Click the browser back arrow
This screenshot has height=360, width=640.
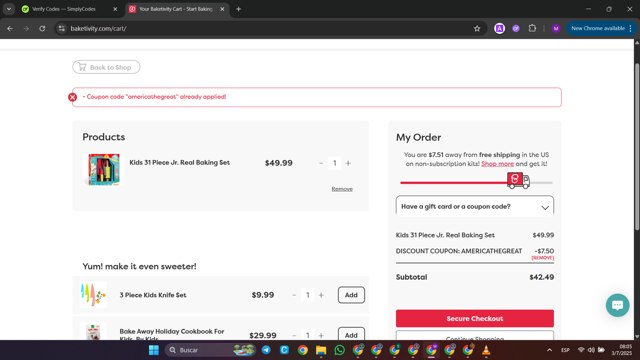pyautogui.click(x=10, y=29)
